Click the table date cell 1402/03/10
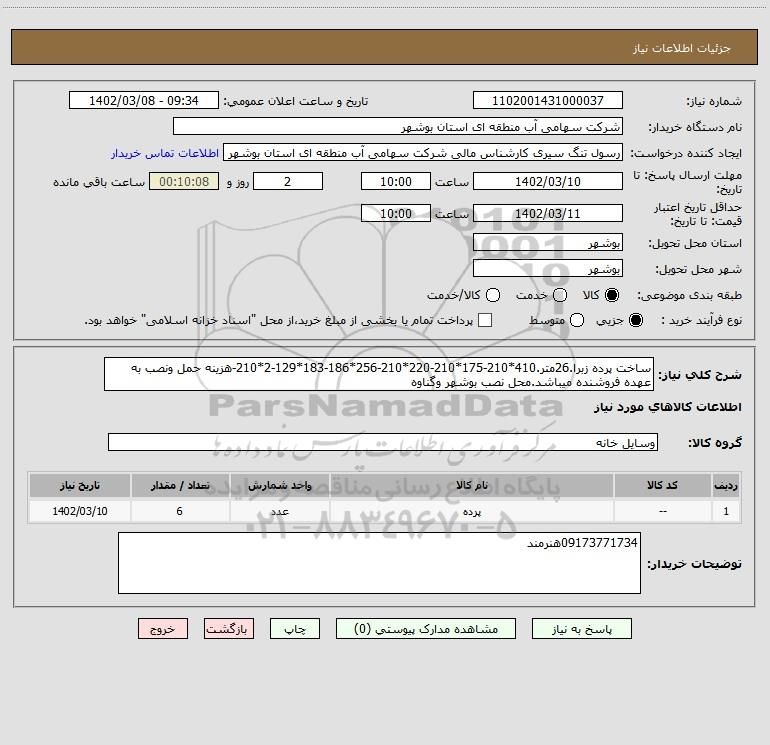The width and height of the screenshot is (770, 745). [x=80, y=511]
